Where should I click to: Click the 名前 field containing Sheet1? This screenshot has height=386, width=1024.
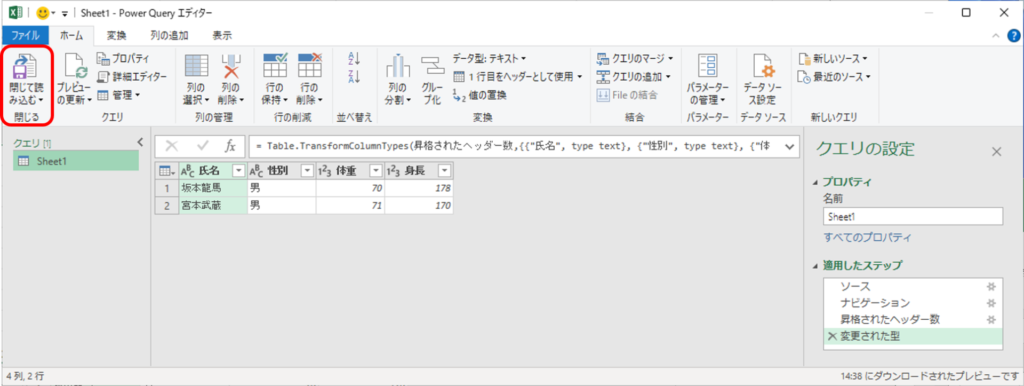point(912,217)
